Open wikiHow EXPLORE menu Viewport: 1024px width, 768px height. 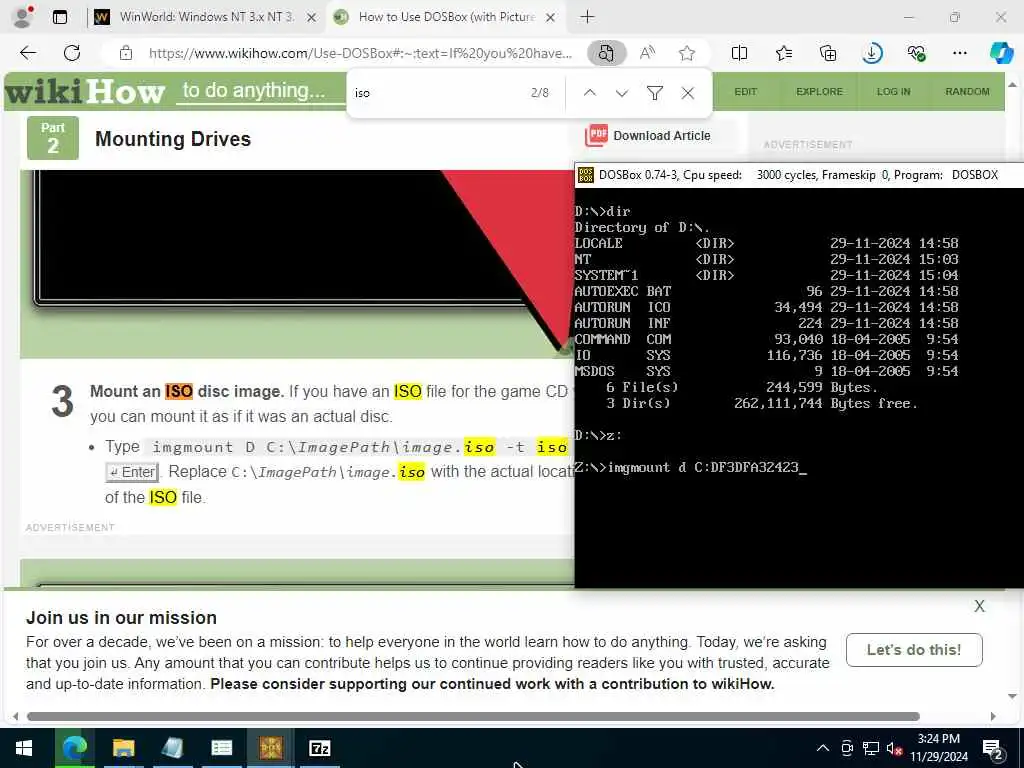819,91
